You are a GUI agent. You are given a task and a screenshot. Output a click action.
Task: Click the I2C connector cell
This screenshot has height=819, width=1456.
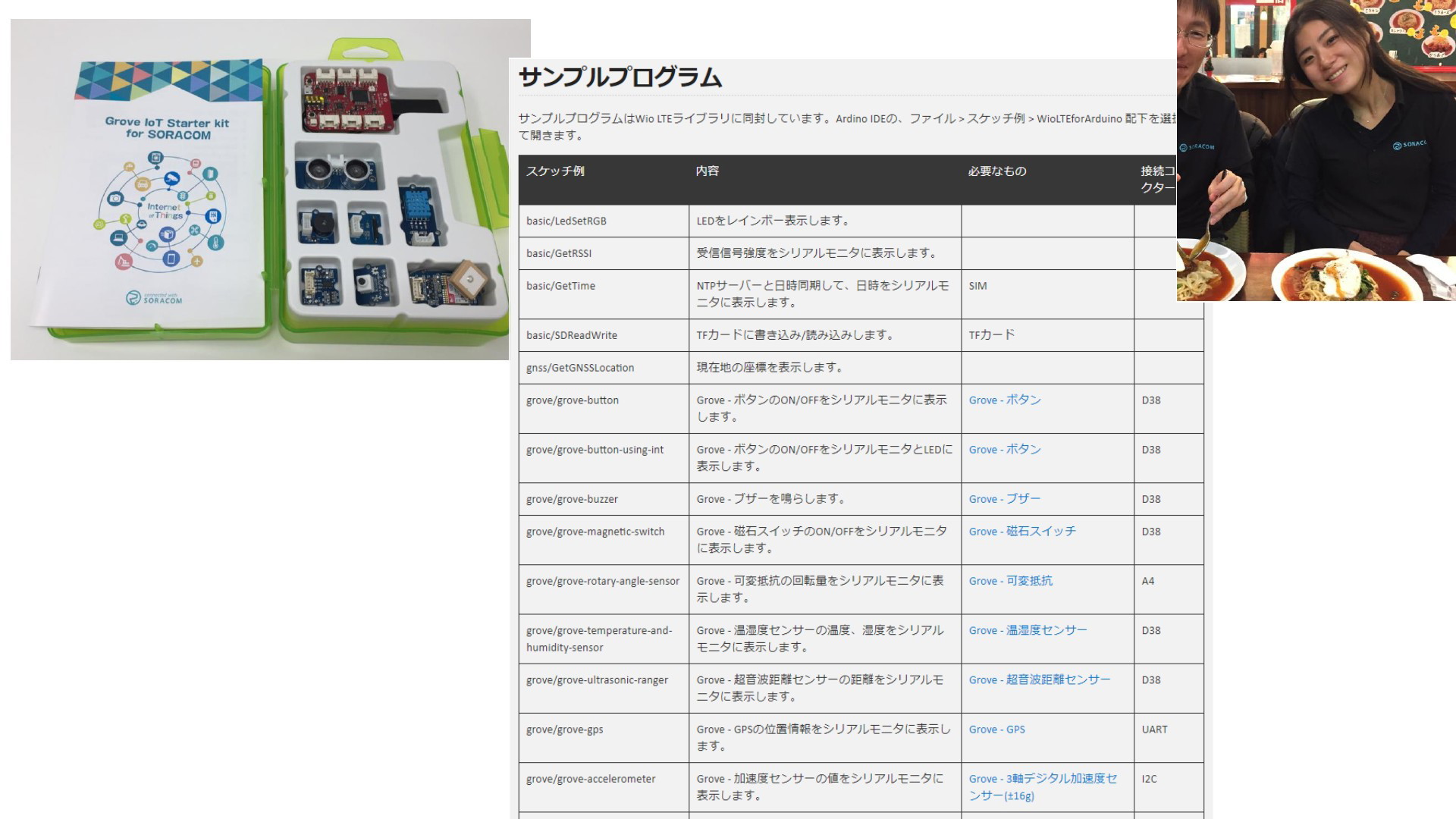1169,788
